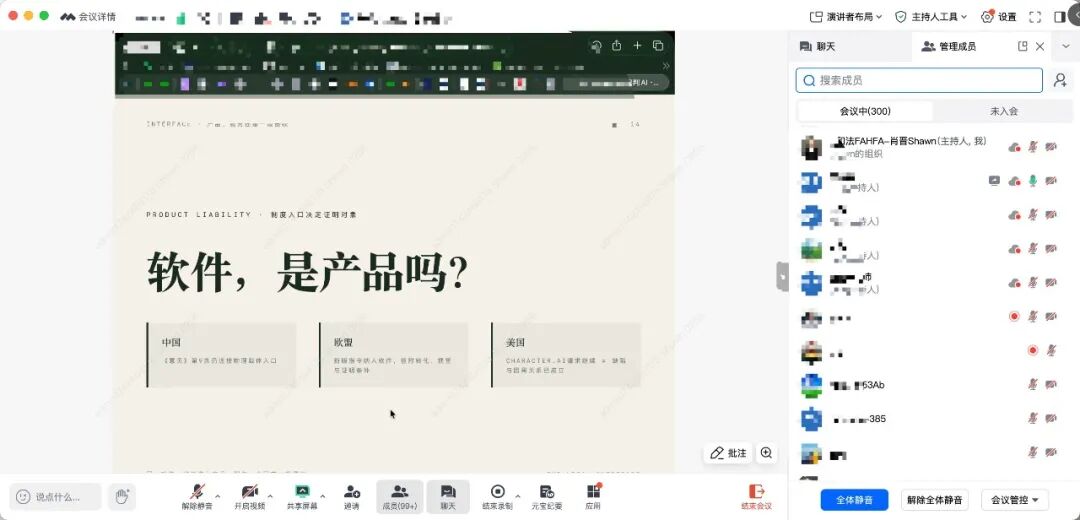Click the 全体静音 mute all button
The width and height of the screenshot is (1080, 520).
click(854, 500)
